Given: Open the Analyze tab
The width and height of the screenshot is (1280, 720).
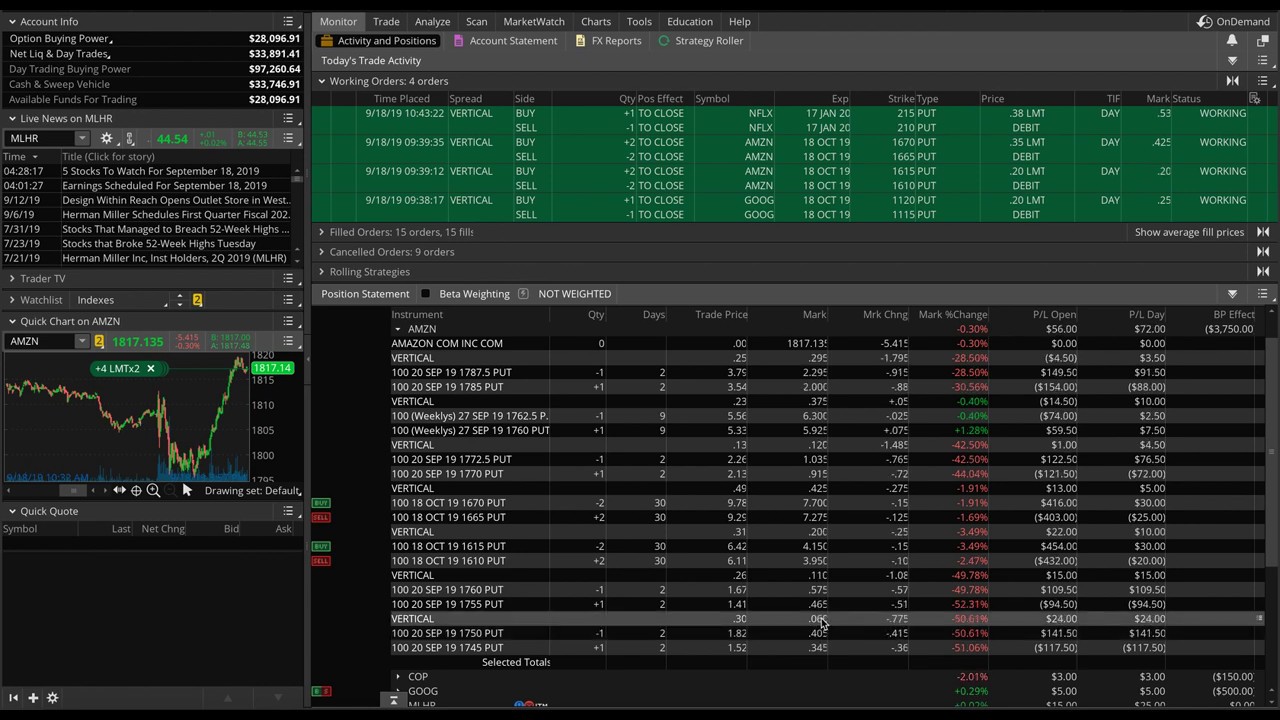Looking at the screenshot, I should click(433, 21).
